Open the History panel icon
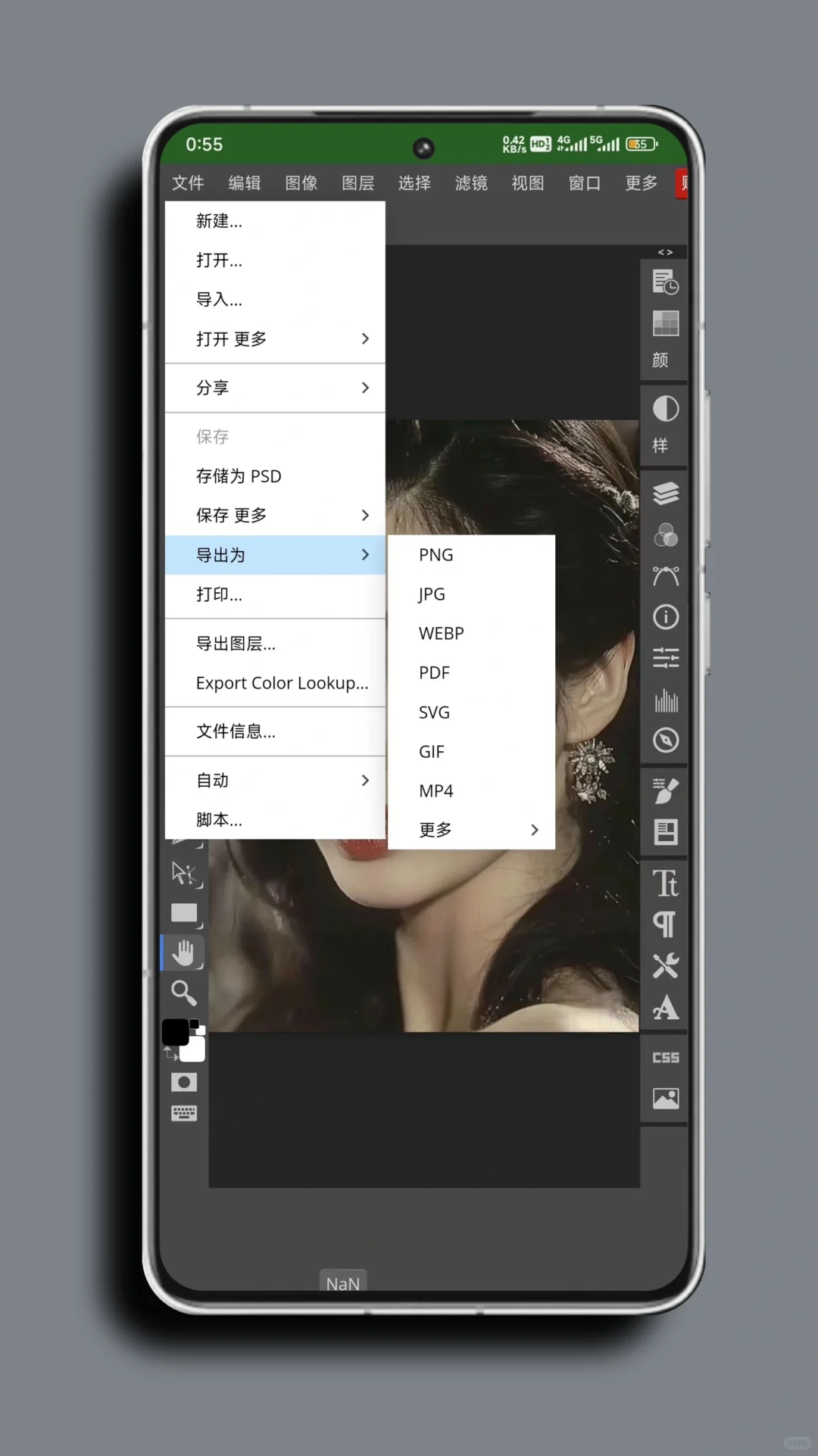This screenshot has height=1456, width=818. (x=665, y=282)
